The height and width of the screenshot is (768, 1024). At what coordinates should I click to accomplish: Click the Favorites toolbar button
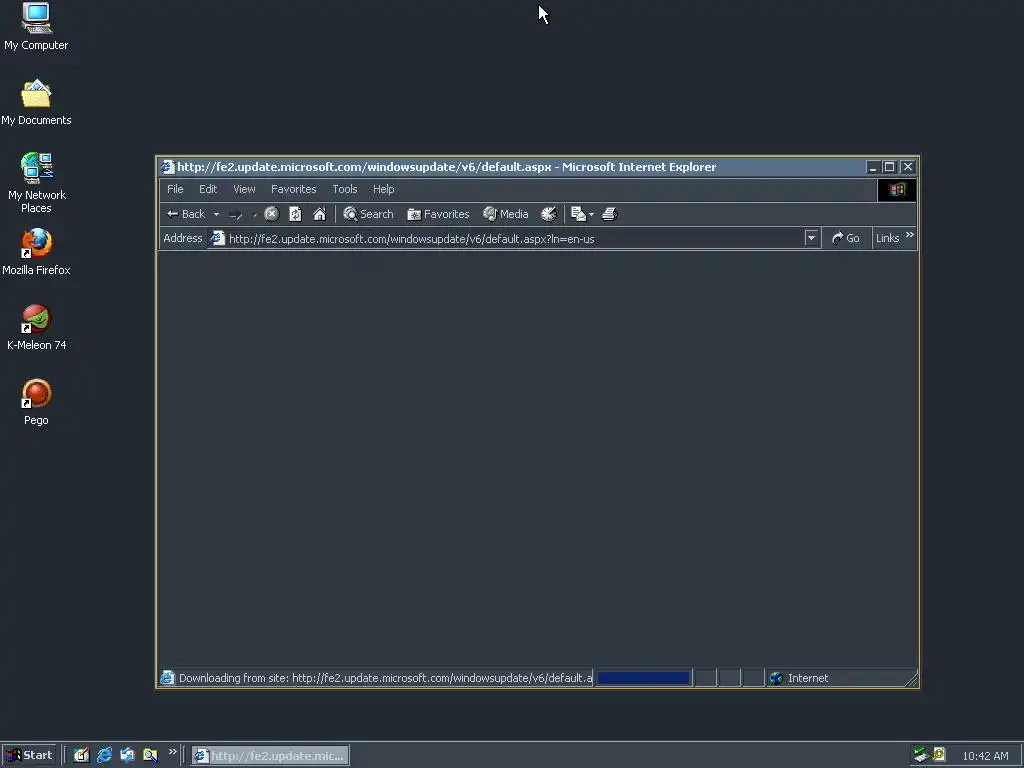pyautogui.click(x=438, y=214)
